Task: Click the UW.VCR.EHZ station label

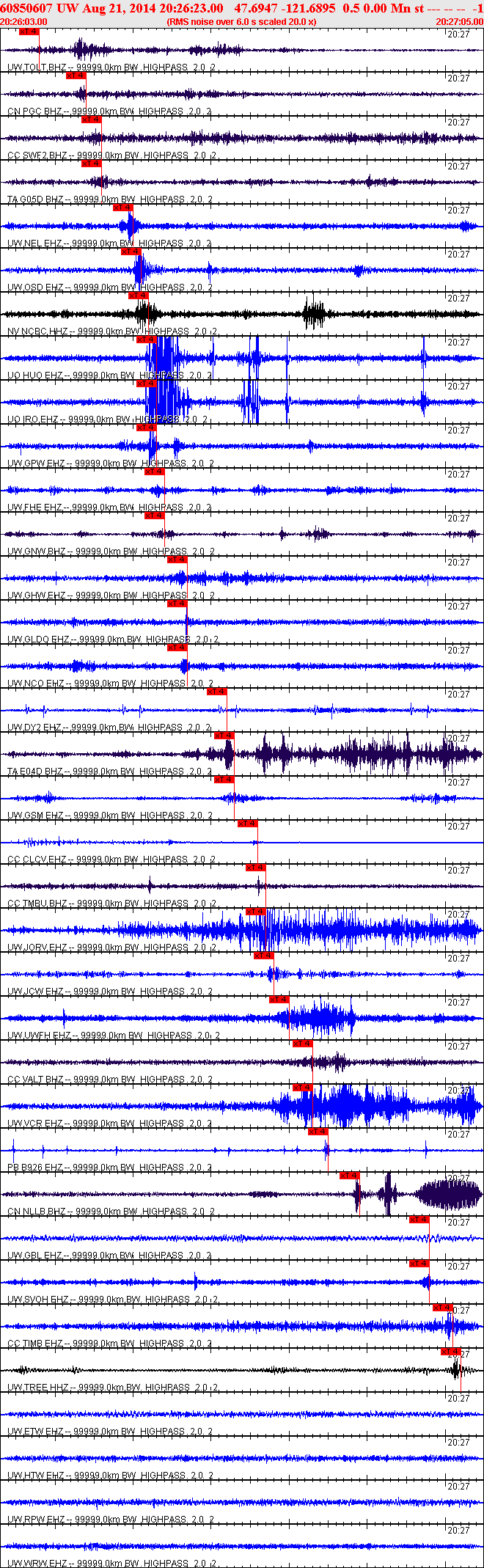Action: coord(34,1124)
